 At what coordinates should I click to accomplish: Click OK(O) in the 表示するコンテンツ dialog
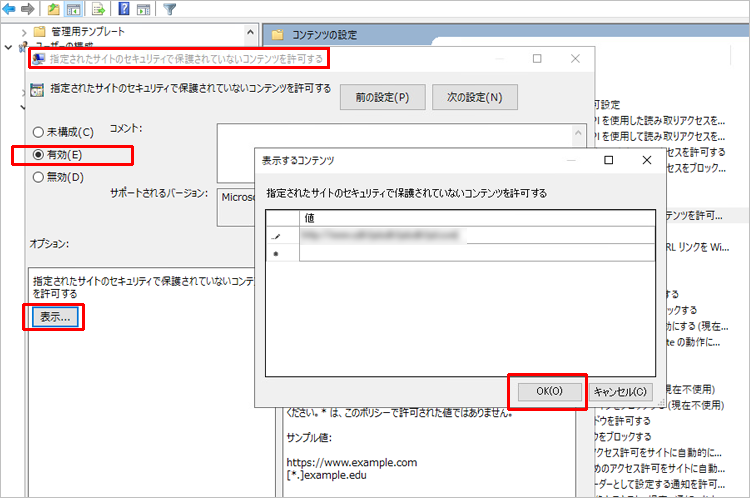tap(549, 392)
